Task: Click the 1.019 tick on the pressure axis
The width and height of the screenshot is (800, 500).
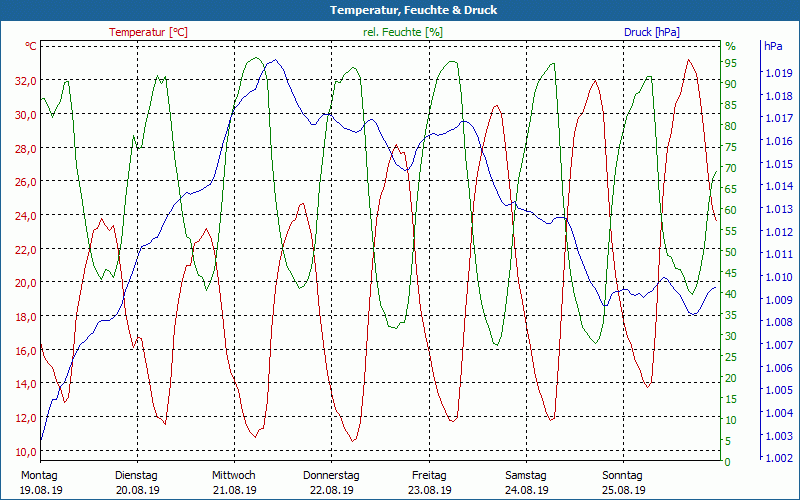Action: [778, 73]
